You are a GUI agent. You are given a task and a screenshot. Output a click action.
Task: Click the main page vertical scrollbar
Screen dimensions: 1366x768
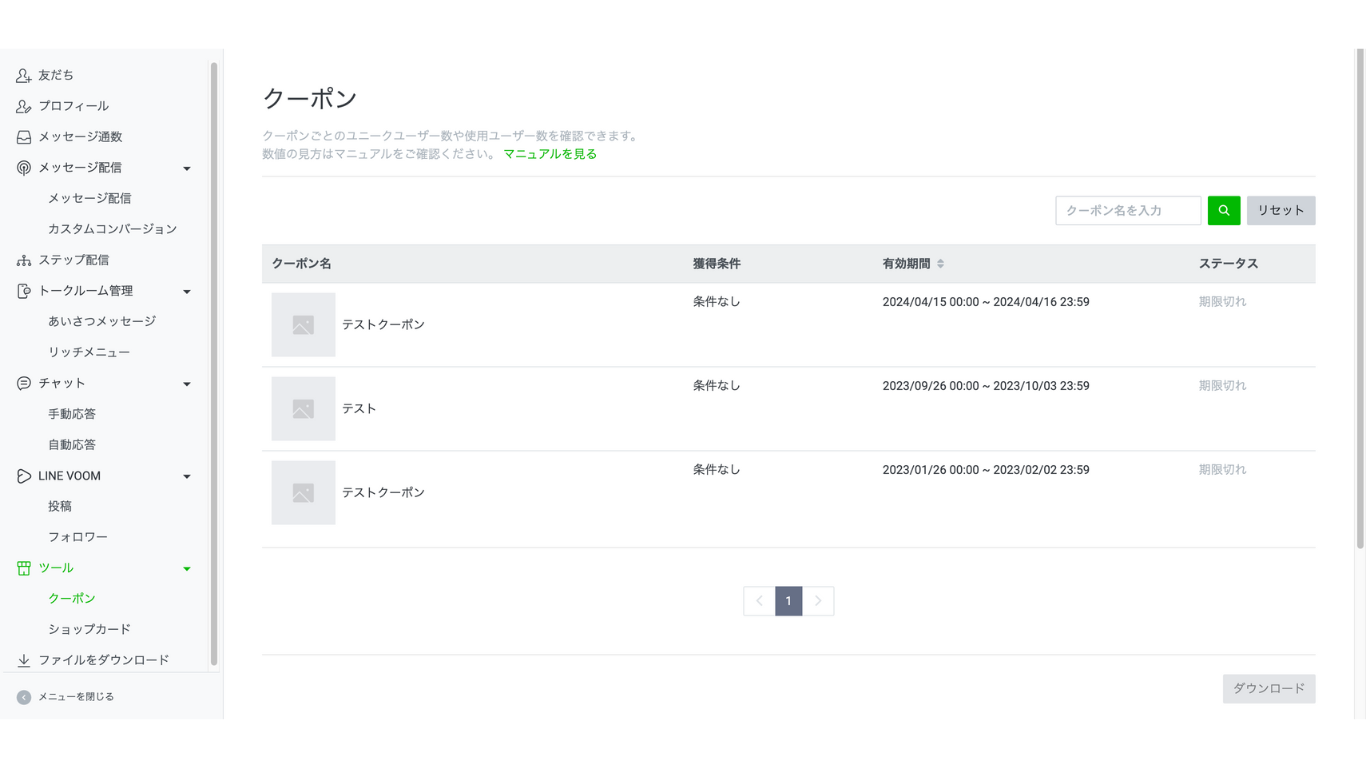[1360, 298]
